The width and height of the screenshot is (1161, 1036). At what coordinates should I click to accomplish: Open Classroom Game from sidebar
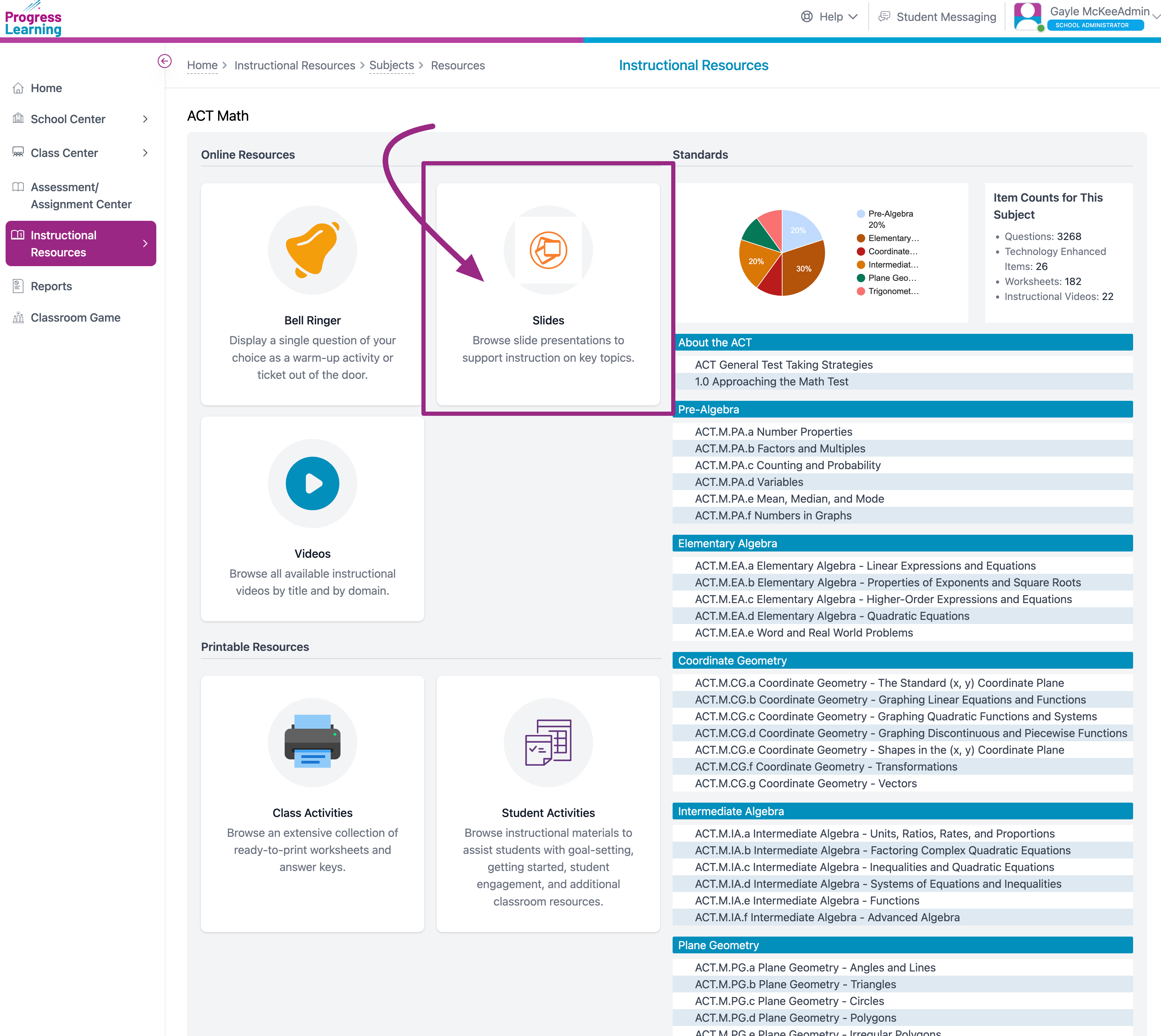point(75,318)
